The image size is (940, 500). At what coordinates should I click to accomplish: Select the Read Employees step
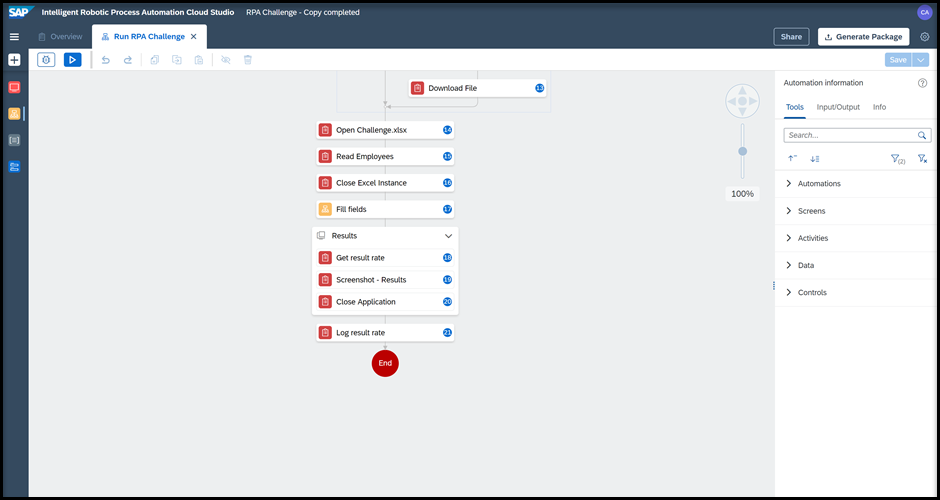point(385,156)
